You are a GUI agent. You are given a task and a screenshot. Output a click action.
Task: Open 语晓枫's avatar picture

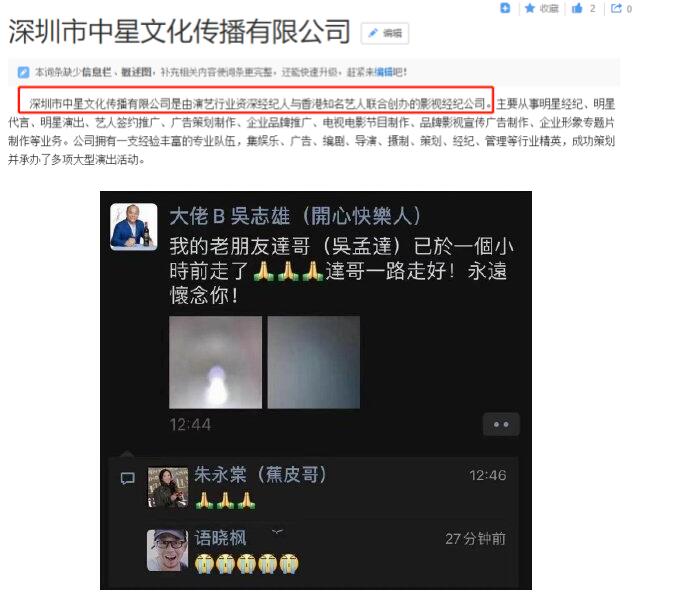pyautogui.click(x=167, y=551)
